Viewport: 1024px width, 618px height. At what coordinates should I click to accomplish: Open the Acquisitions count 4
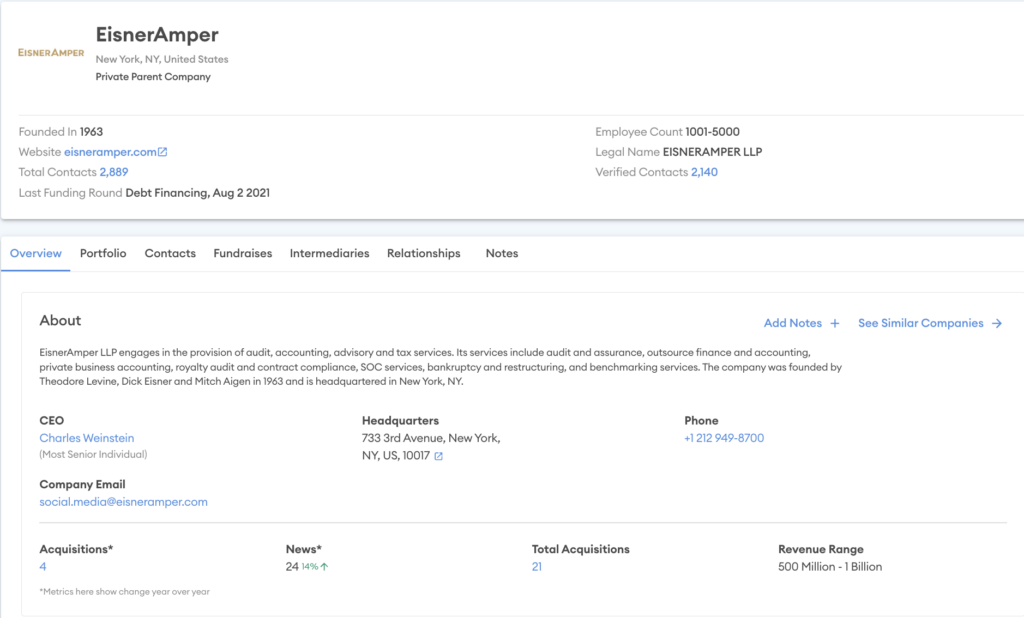pyautogui.click(x=43, y=566)
